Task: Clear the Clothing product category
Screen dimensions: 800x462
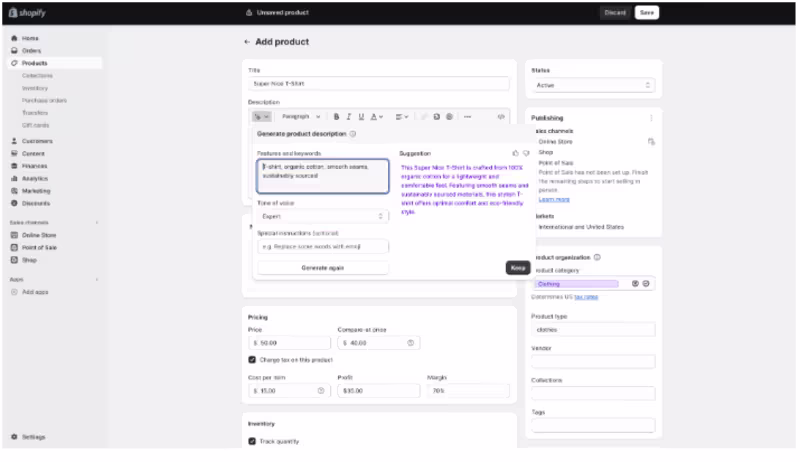Action: click(x=635, y=284)
